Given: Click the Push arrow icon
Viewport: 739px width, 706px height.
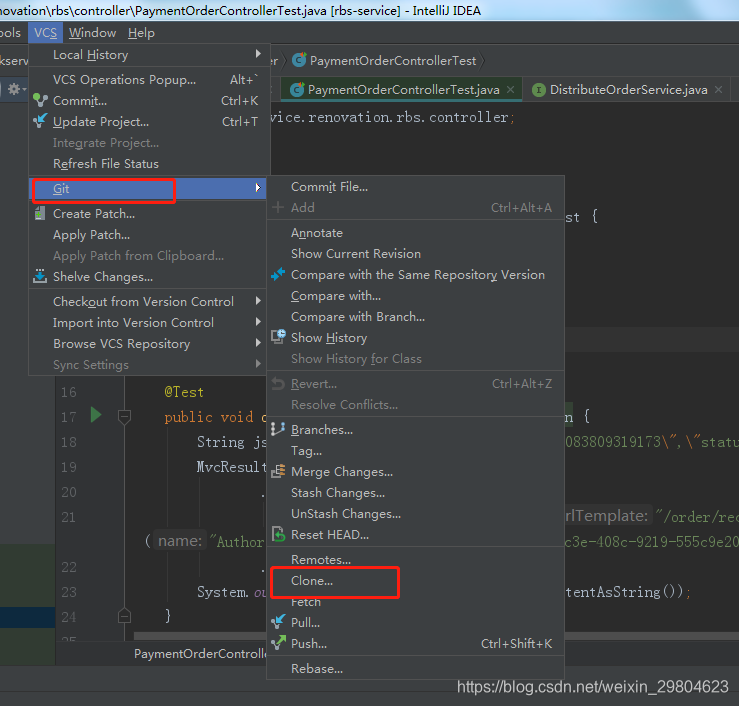Looking at the screenshot, I should pos(278,642).
